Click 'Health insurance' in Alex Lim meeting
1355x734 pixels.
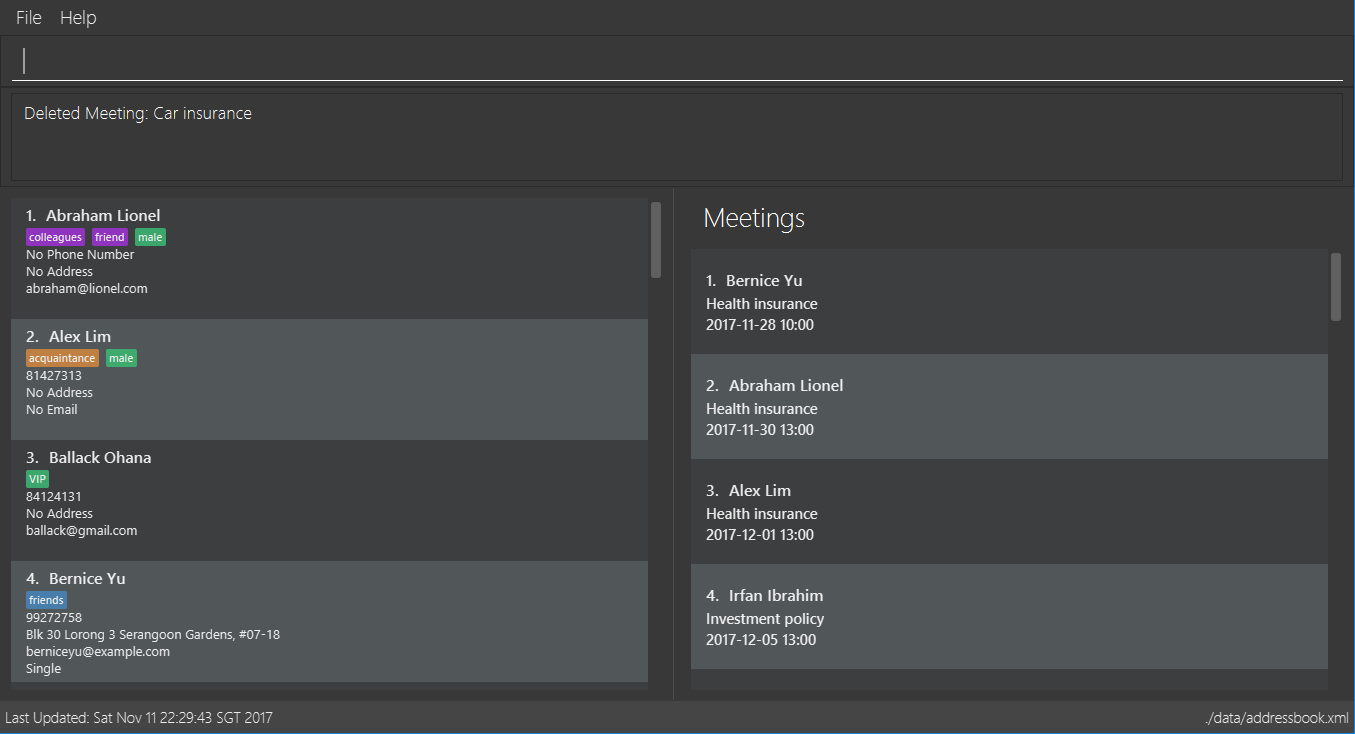click(762, 514)
